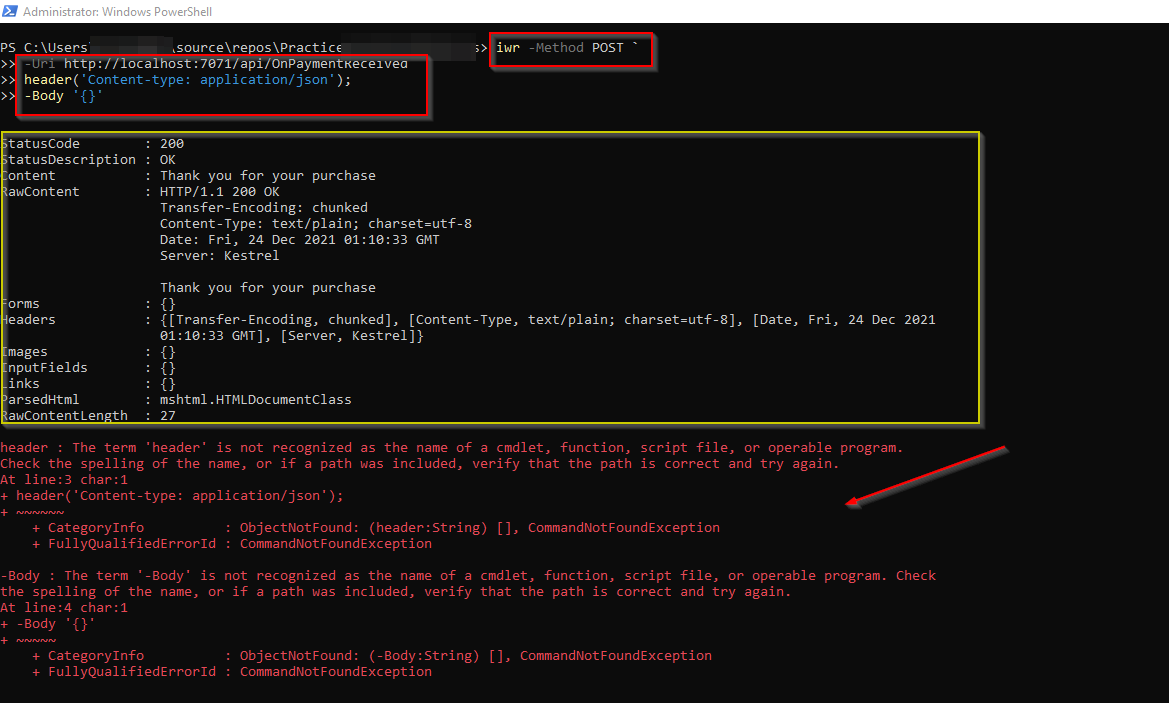Screen dimensions: 1169x703
Task: Click the 'iwr -Method POST' command text
Action: pos(567,48)
